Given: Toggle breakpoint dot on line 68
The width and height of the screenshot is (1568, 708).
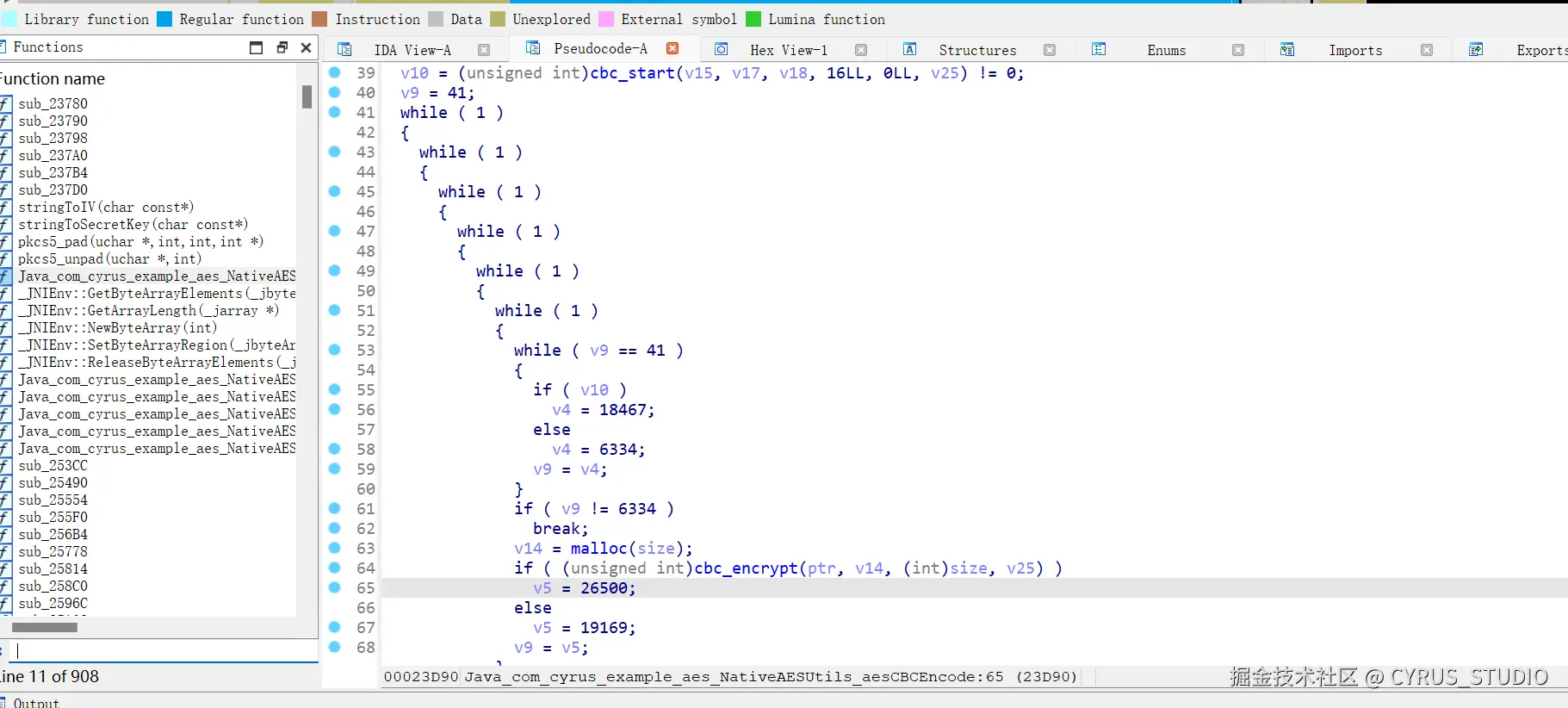Looking at the screenshot, I should 335,647.
